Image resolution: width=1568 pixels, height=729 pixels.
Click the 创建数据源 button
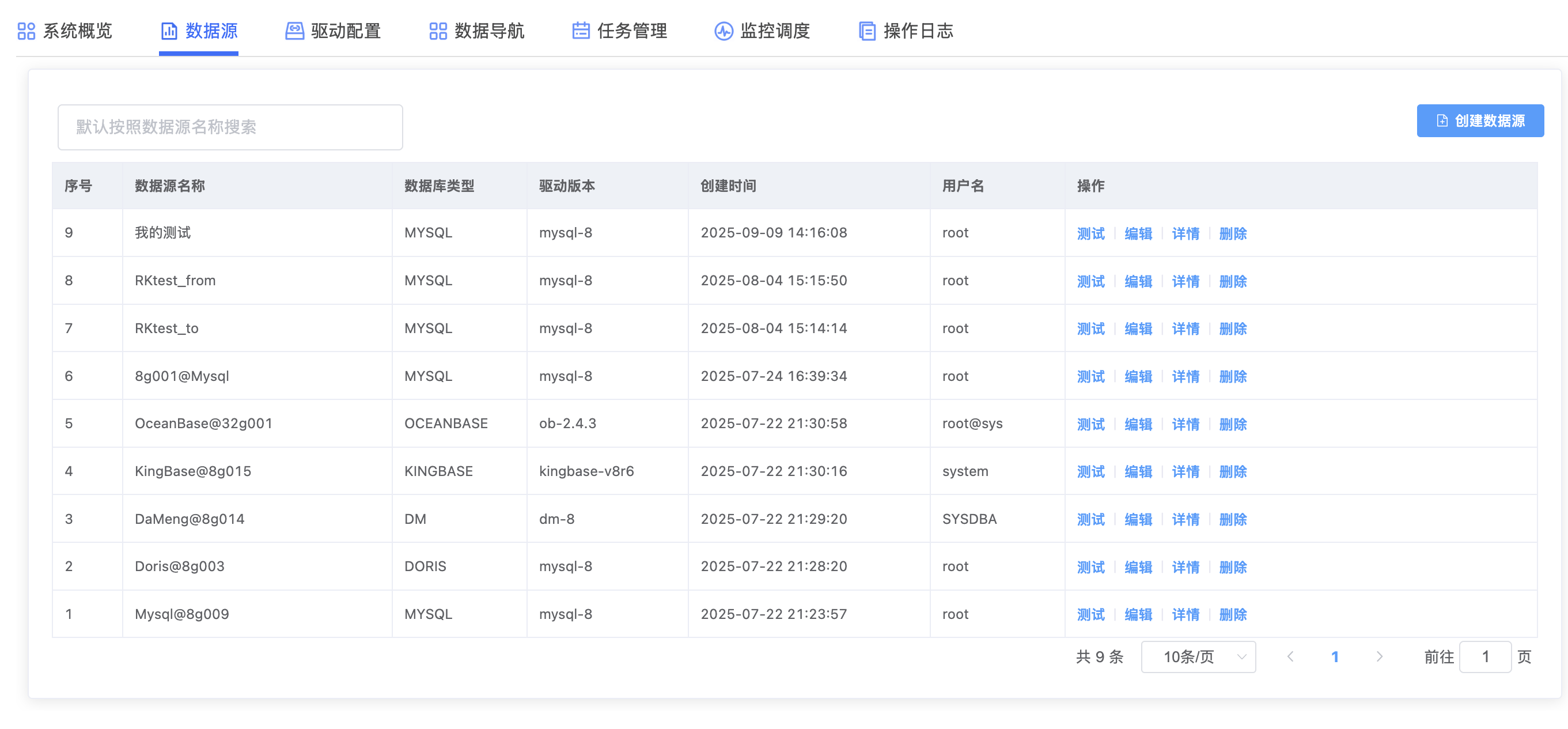1479,120
